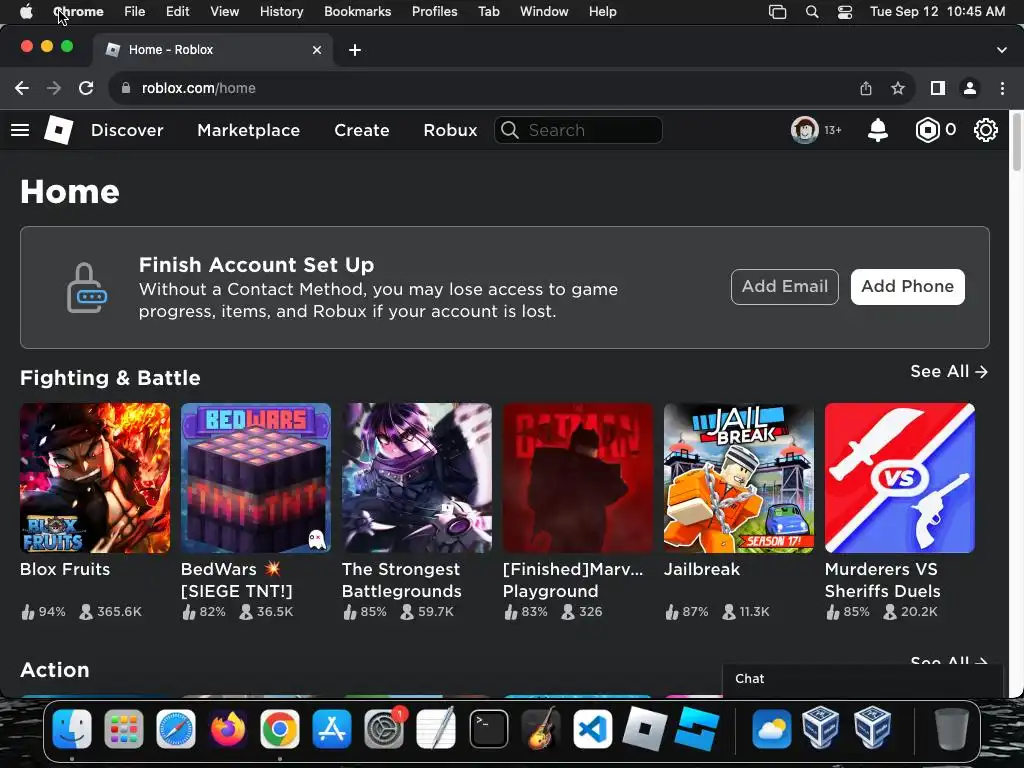The width and height of the screenshot is (1024, 768).
Task: Share this page via toolbar icon
Action: [866, 88]
